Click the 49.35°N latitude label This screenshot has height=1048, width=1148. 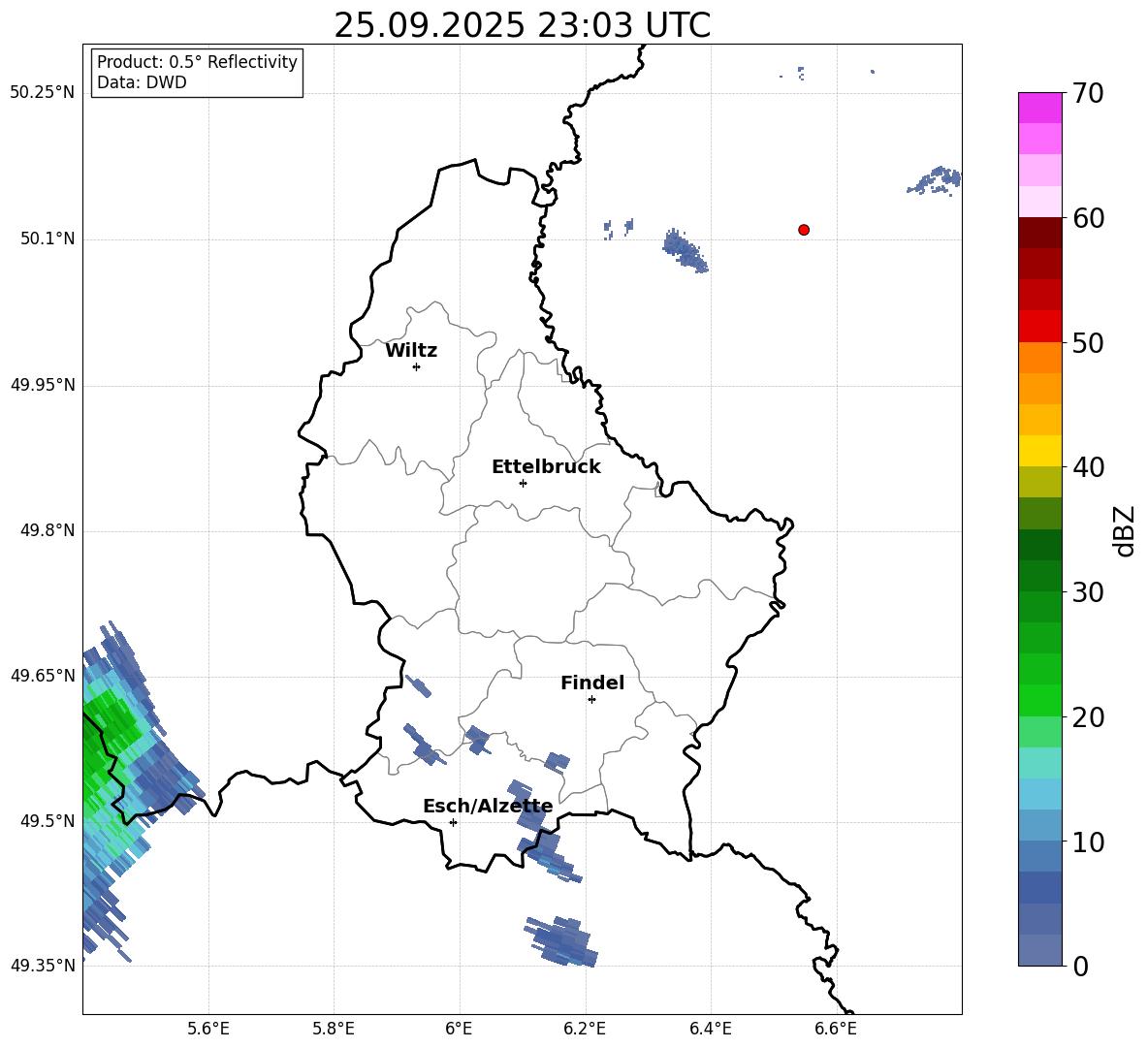click(43, 966)
